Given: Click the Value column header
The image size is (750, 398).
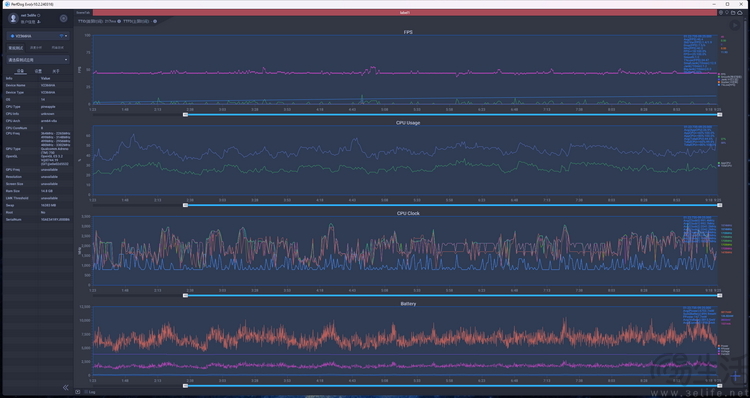Looking at the screenshot, I should click(x=45, y=78).
